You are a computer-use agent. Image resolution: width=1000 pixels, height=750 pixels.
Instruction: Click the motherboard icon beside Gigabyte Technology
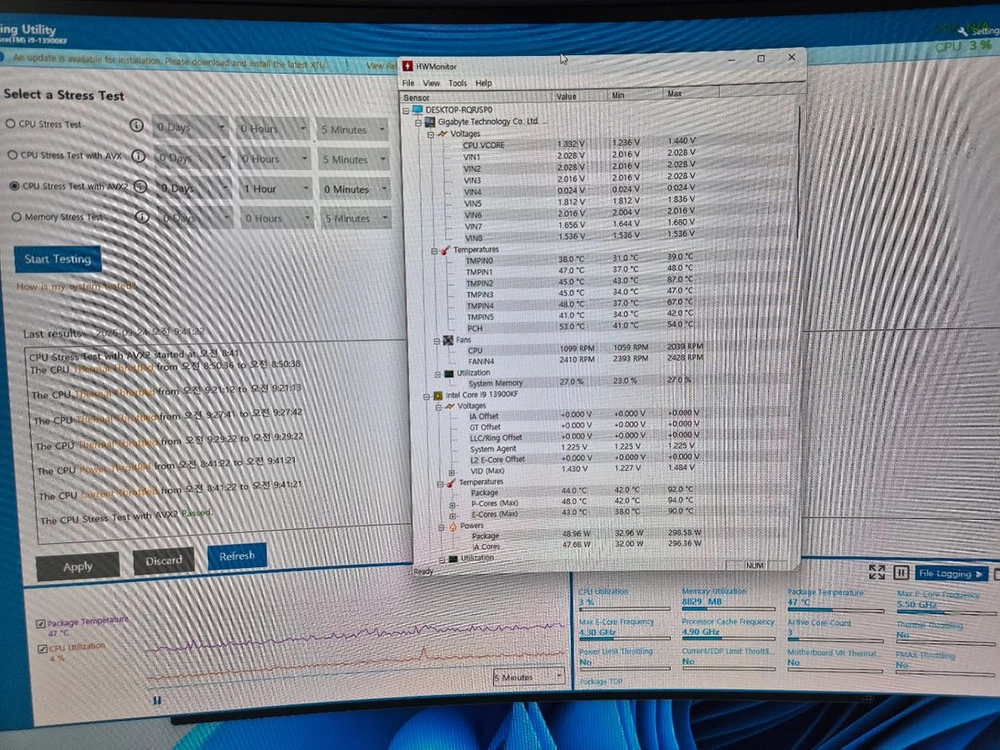pyautogui.click(x=430, y=121)
